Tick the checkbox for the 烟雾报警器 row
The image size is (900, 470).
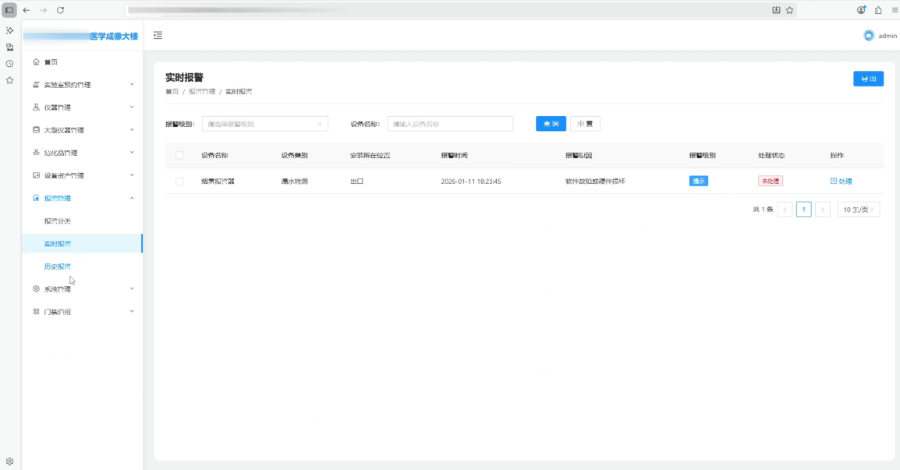pyautogui.click(x=180, y=181)
